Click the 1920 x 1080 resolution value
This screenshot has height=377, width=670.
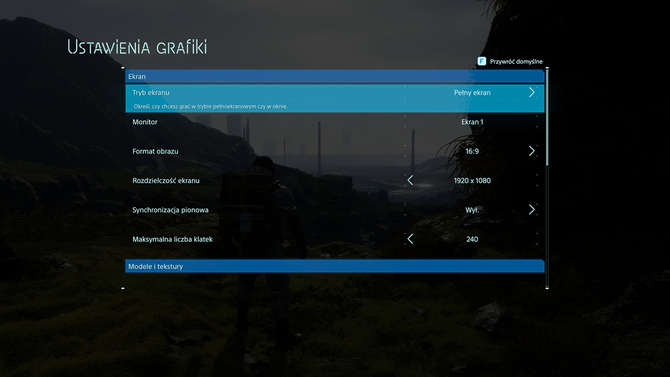click(472, 180)
